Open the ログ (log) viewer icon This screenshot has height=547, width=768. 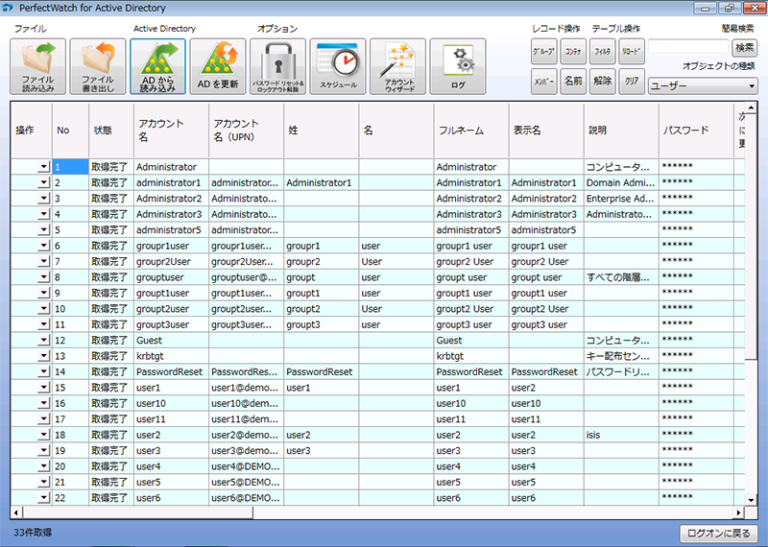[458, 66]
